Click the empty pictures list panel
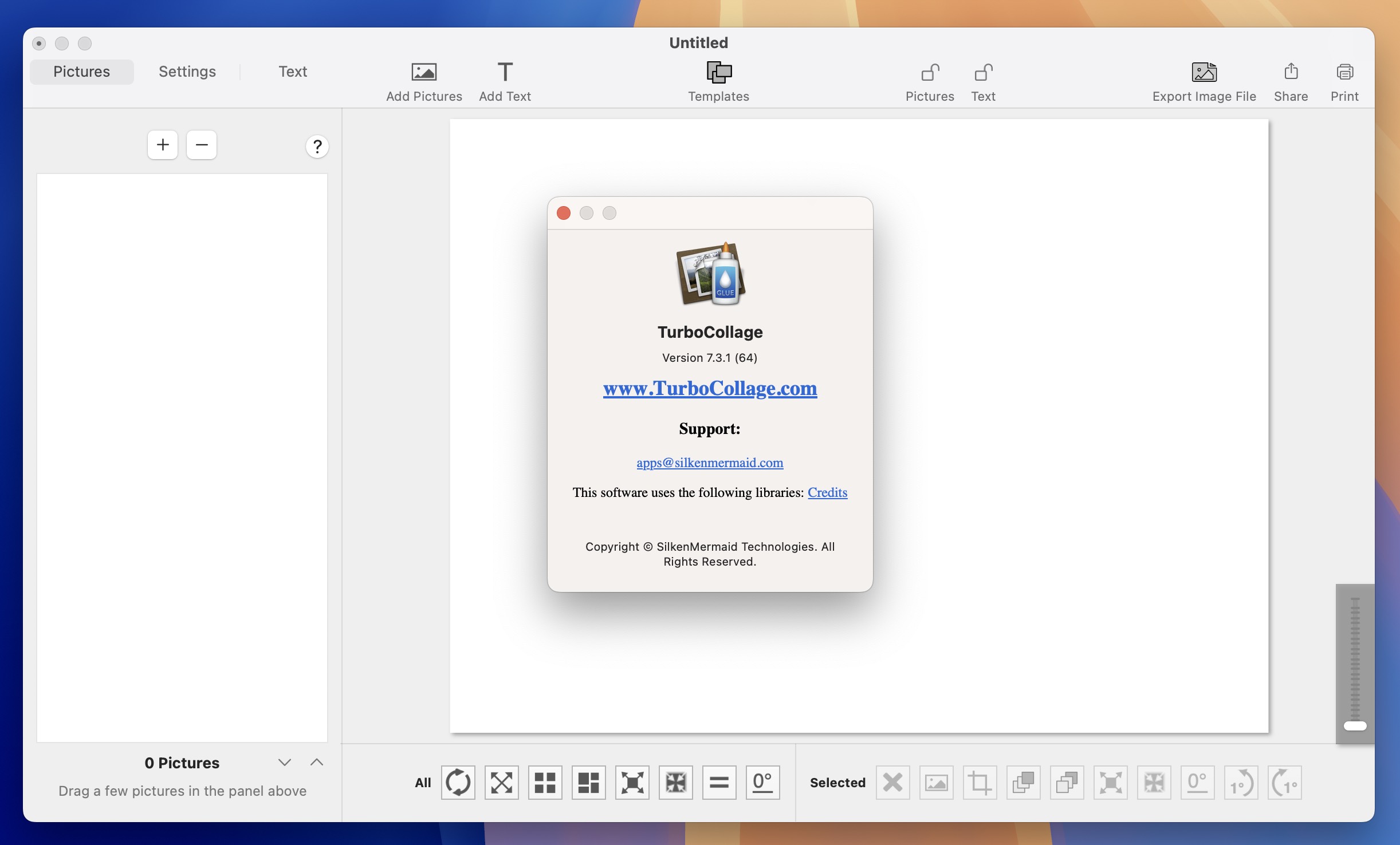 tap(182, 457)
